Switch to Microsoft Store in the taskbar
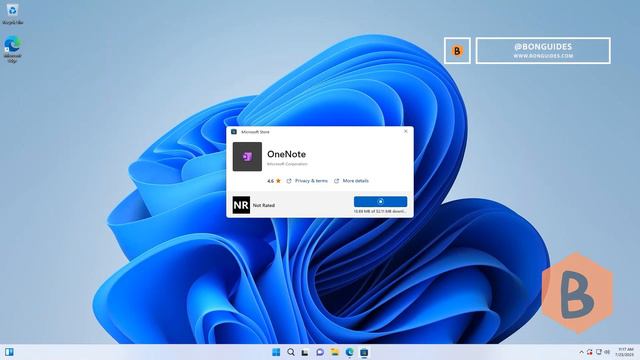640x360 pixels. [364, 352]
